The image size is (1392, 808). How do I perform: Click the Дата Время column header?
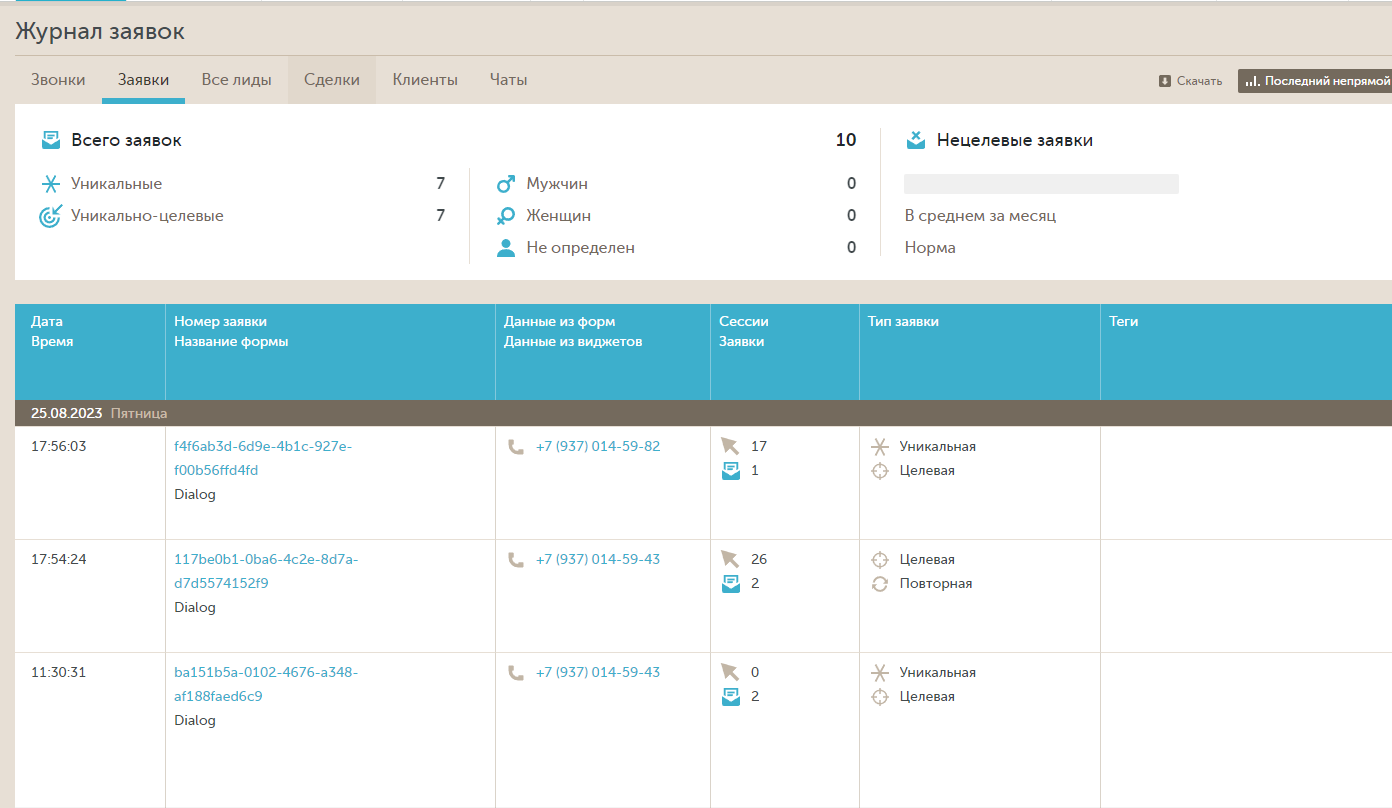(x=90, y=352)
